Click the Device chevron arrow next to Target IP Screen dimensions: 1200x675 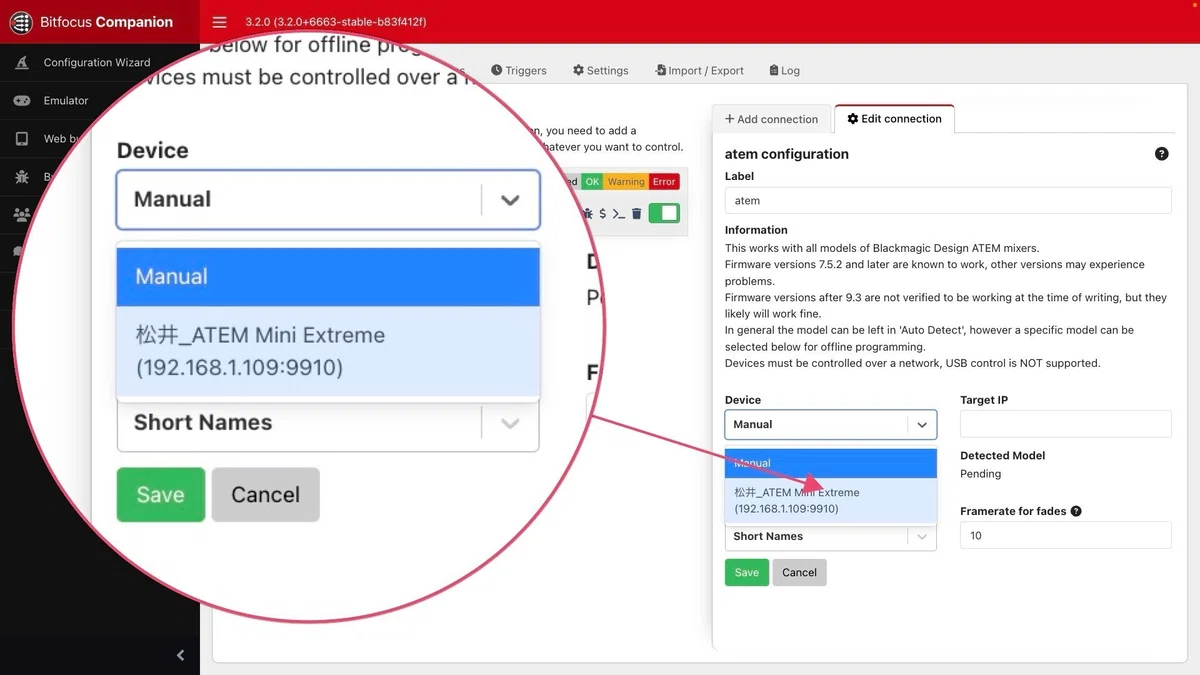tap(922, 425)
